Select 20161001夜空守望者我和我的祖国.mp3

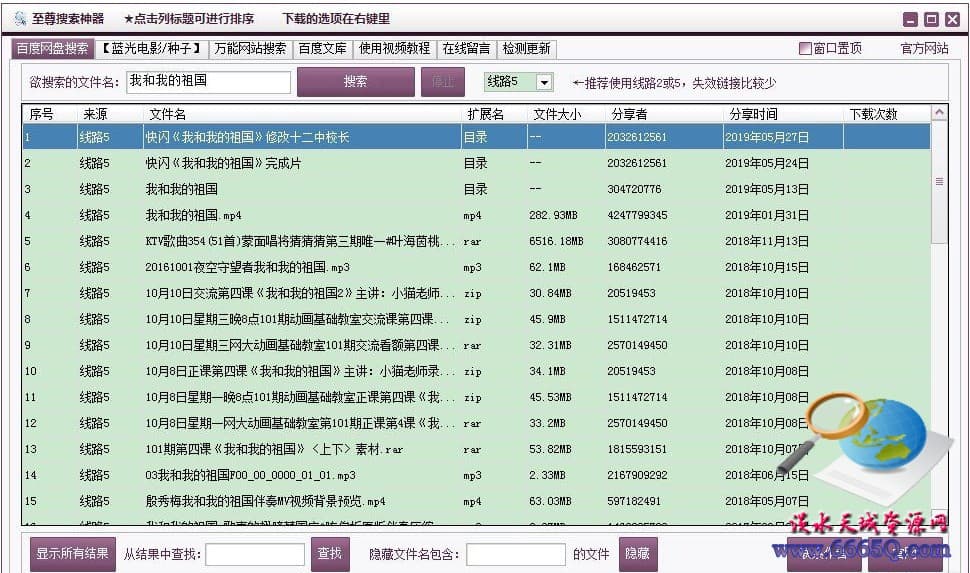(x=476, y=267)
